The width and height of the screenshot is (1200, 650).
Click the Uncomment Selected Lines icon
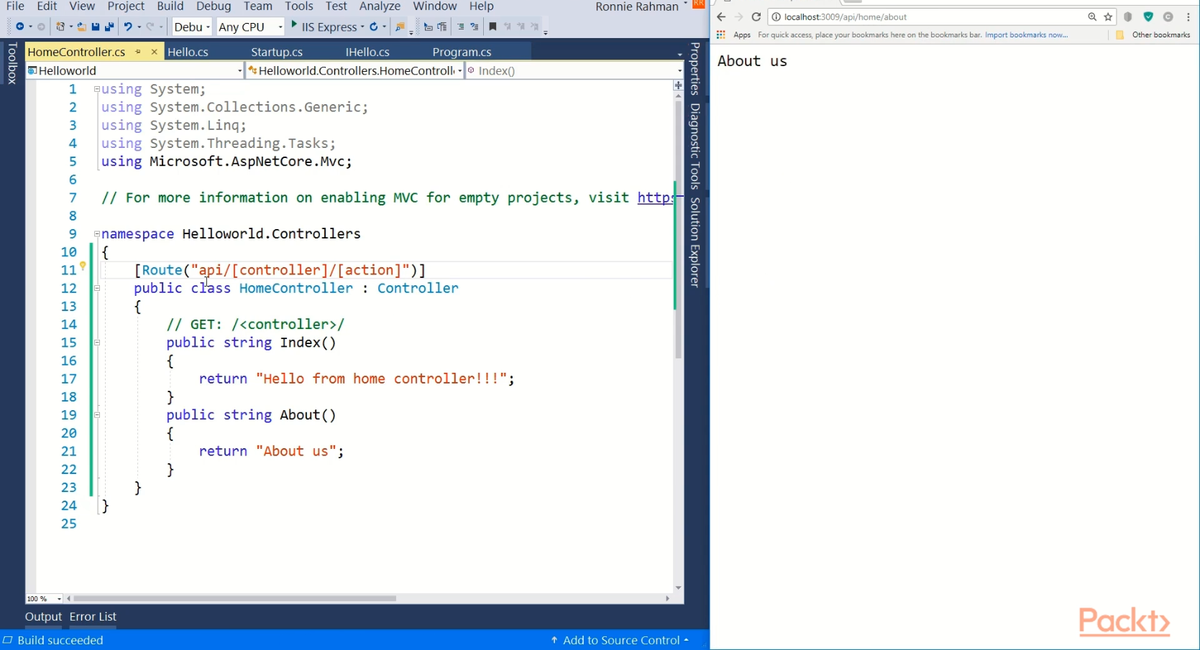coord(475,27)
